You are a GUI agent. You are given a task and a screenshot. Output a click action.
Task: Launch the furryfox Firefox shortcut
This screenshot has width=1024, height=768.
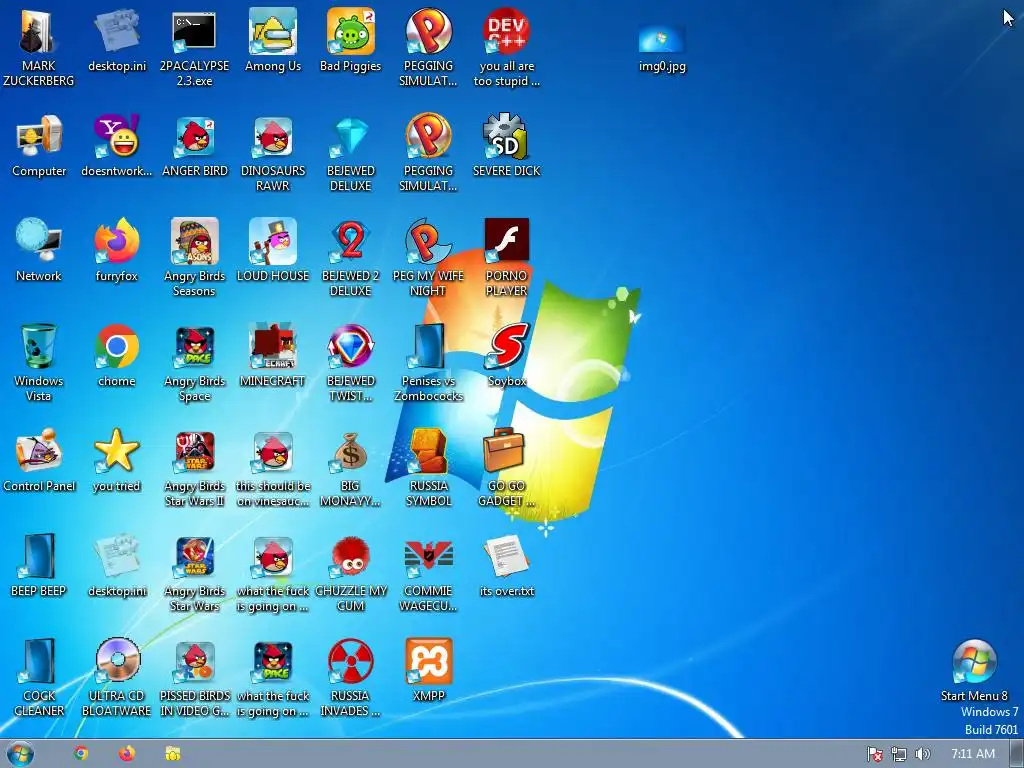tap(116, 251)
